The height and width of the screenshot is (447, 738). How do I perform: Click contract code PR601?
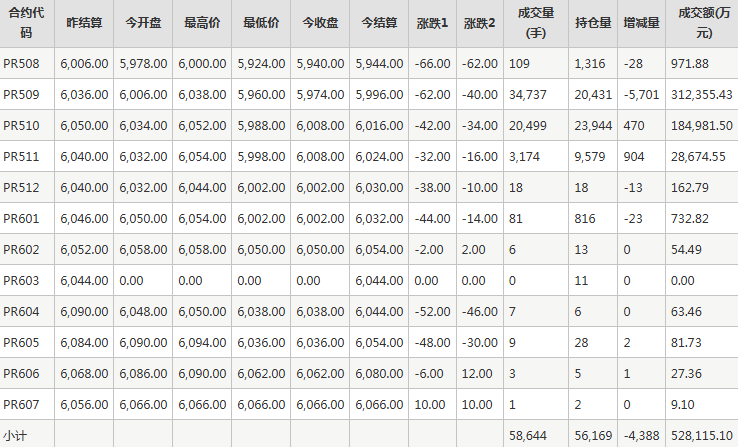(21, 219)
